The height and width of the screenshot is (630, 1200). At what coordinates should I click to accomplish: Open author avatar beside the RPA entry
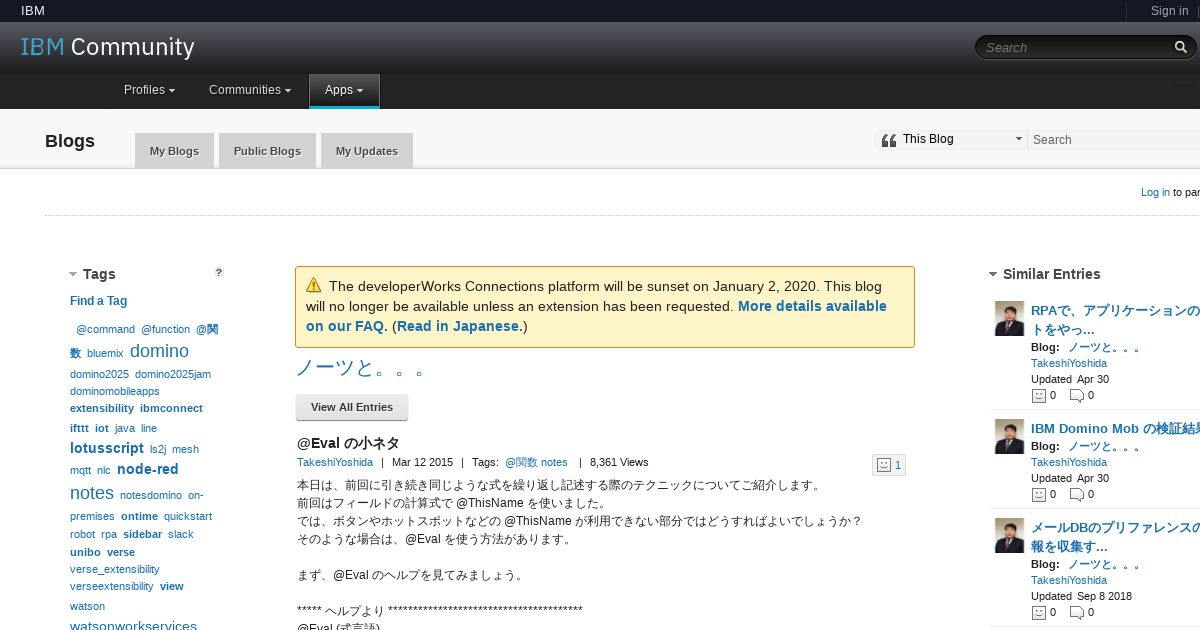point(1009,319)
